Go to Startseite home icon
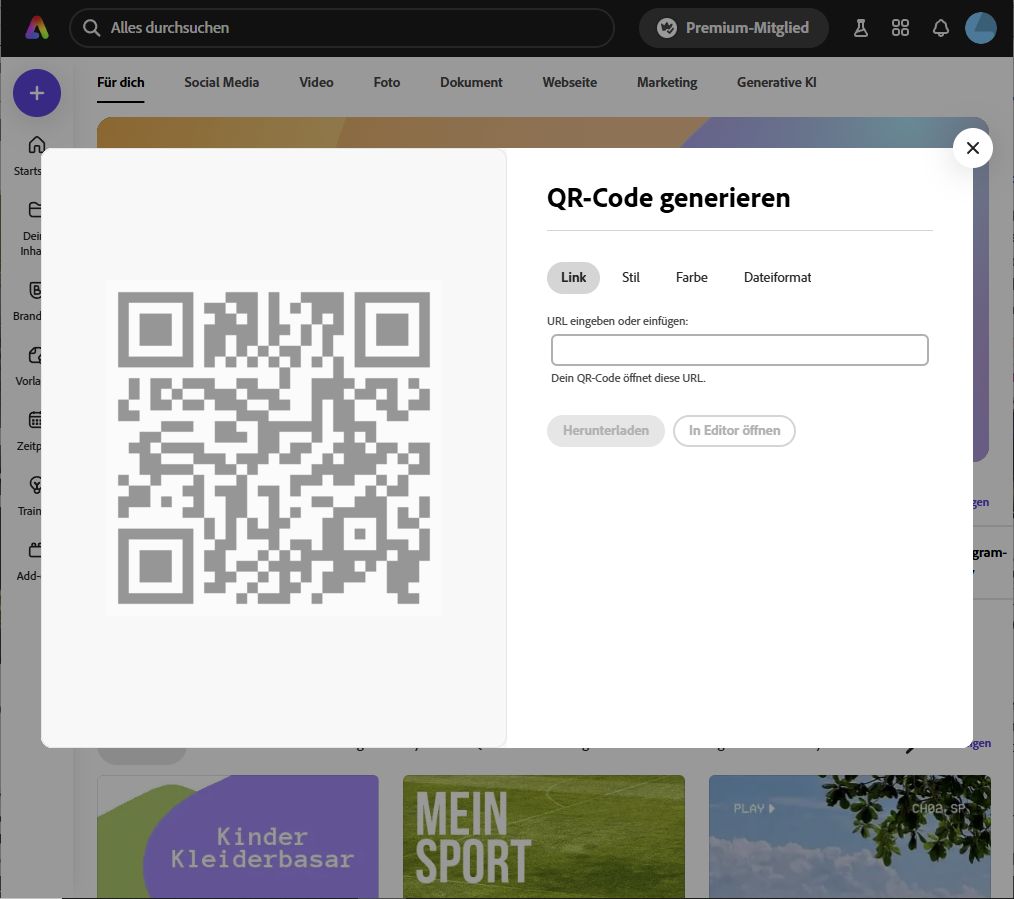 (36, 144)
